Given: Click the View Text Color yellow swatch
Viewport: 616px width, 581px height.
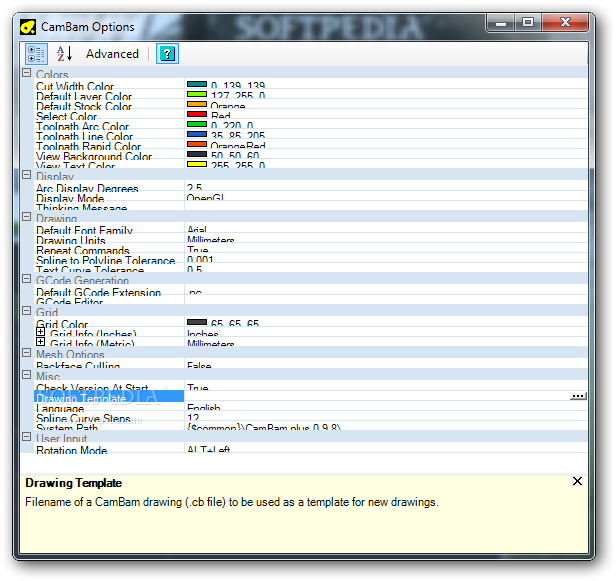Looking at the screenshot, I should [197, 164].
